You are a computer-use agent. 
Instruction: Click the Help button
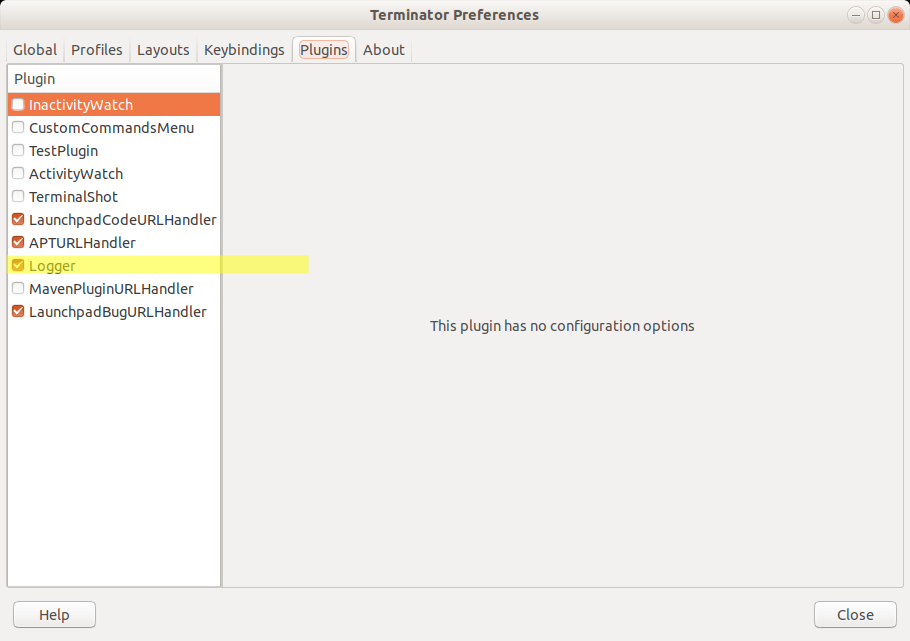coord(54,614)
